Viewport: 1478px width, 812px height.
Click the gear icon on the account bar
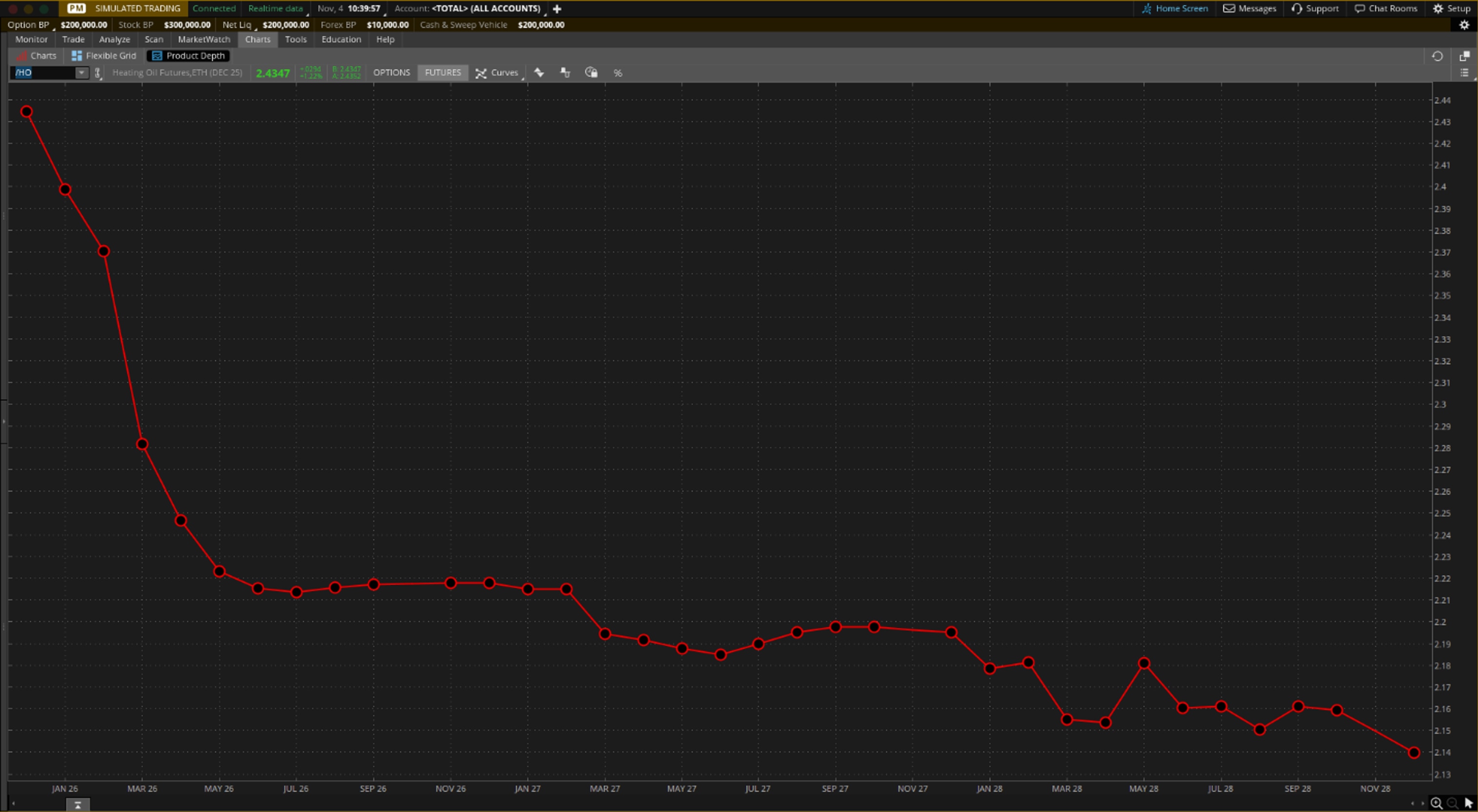pos(1464,25)
